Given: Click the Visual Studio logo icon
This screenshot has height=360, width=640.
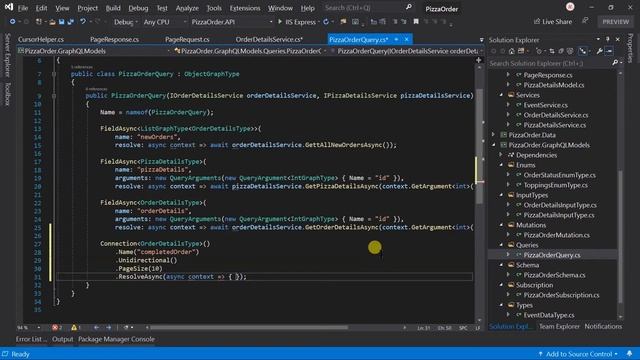Looking at the screenshot, I should 9,7.
